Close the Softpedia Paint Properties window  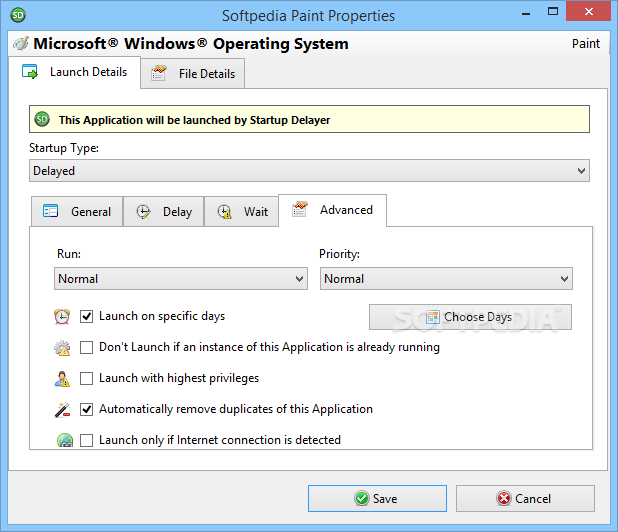click(588, 11)
